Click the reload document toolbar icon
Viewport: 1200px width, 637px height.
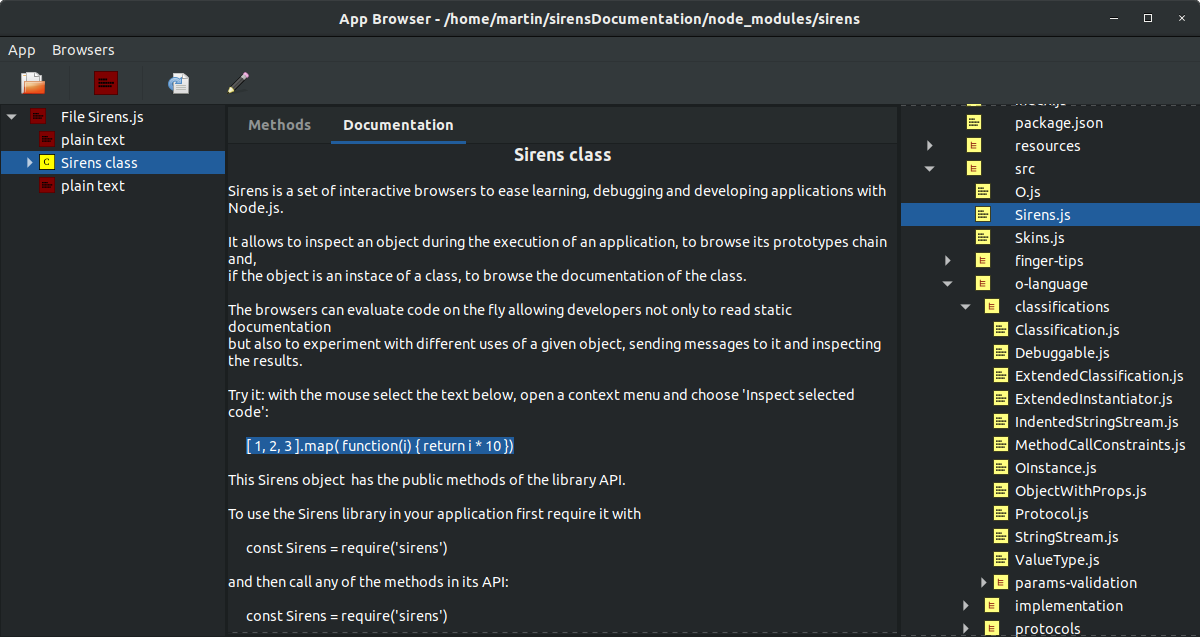[179, 83]
